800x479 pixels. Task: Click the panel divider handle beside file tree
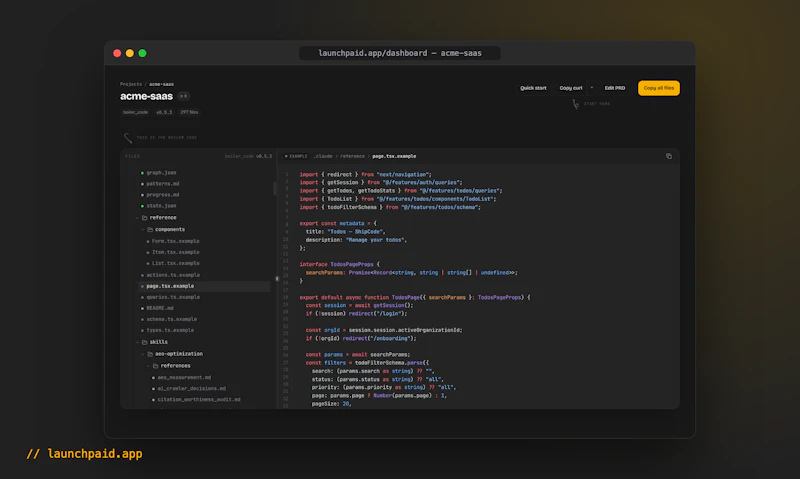(x=277, y=279)
